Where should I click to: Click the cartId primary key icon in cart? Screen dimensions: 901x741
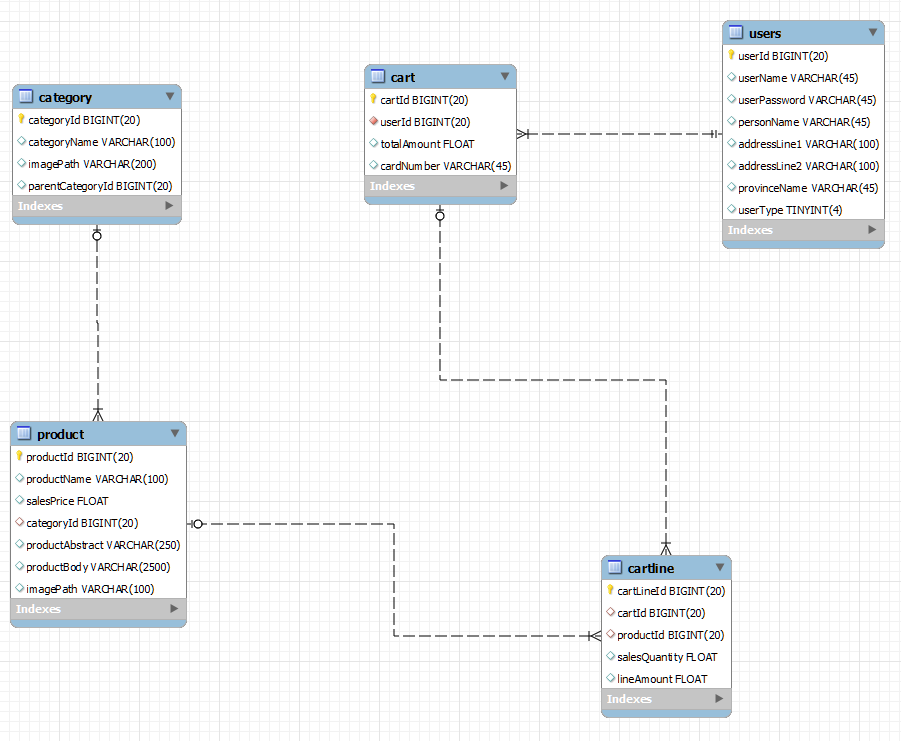(x=373, y=100)
